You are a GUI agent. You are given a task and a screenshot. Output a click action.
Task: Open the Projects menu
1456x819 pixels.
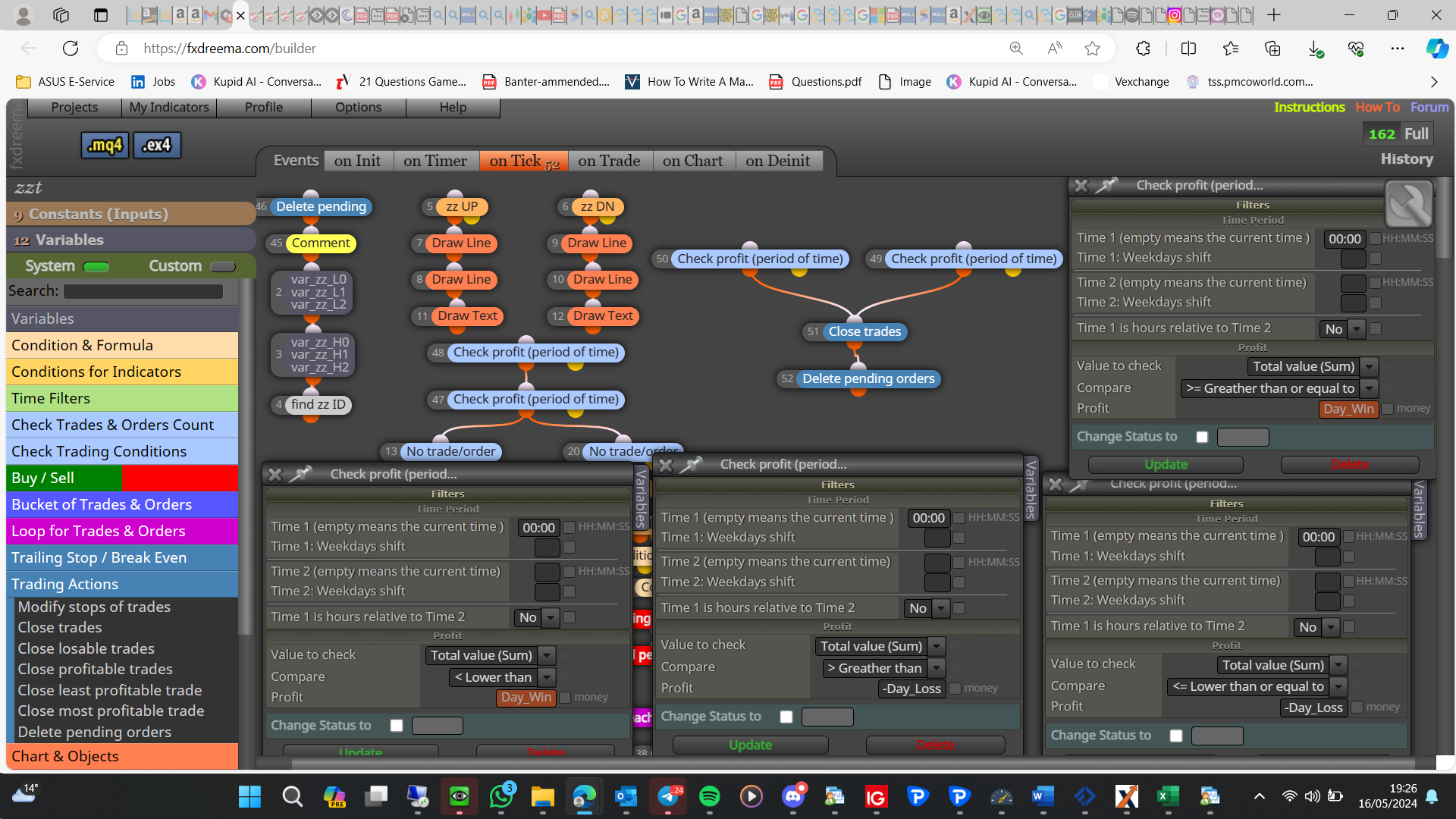(74, 108)
